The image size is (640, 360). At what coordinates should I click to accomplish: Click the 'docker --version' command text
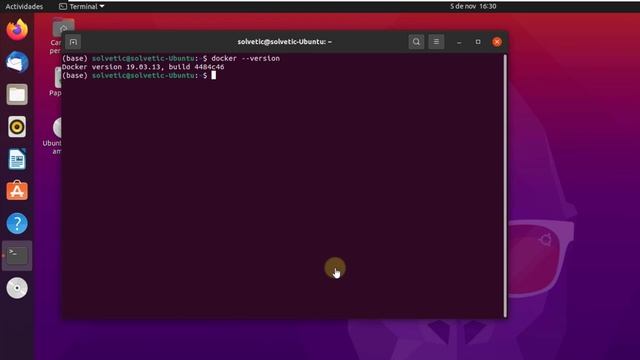[x=245, y=58]
